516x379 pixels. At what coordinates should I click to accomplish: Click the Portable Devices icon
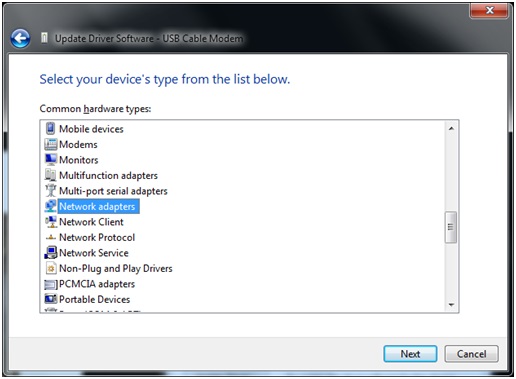[51, 299]
